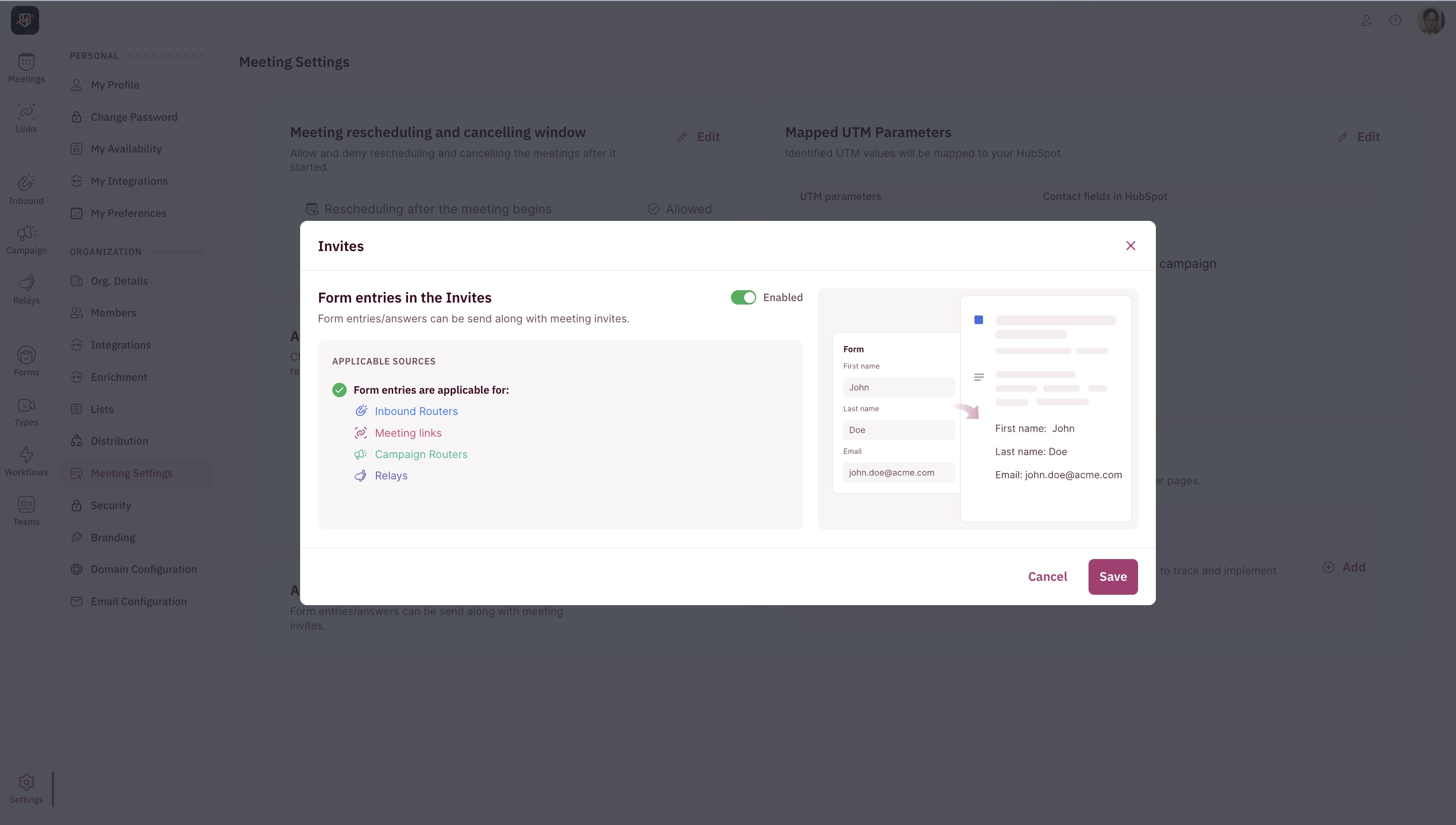The height and width of the screenshot is (825, 1456).
Task: Select My Availability menu item
Action: [126, 149]
